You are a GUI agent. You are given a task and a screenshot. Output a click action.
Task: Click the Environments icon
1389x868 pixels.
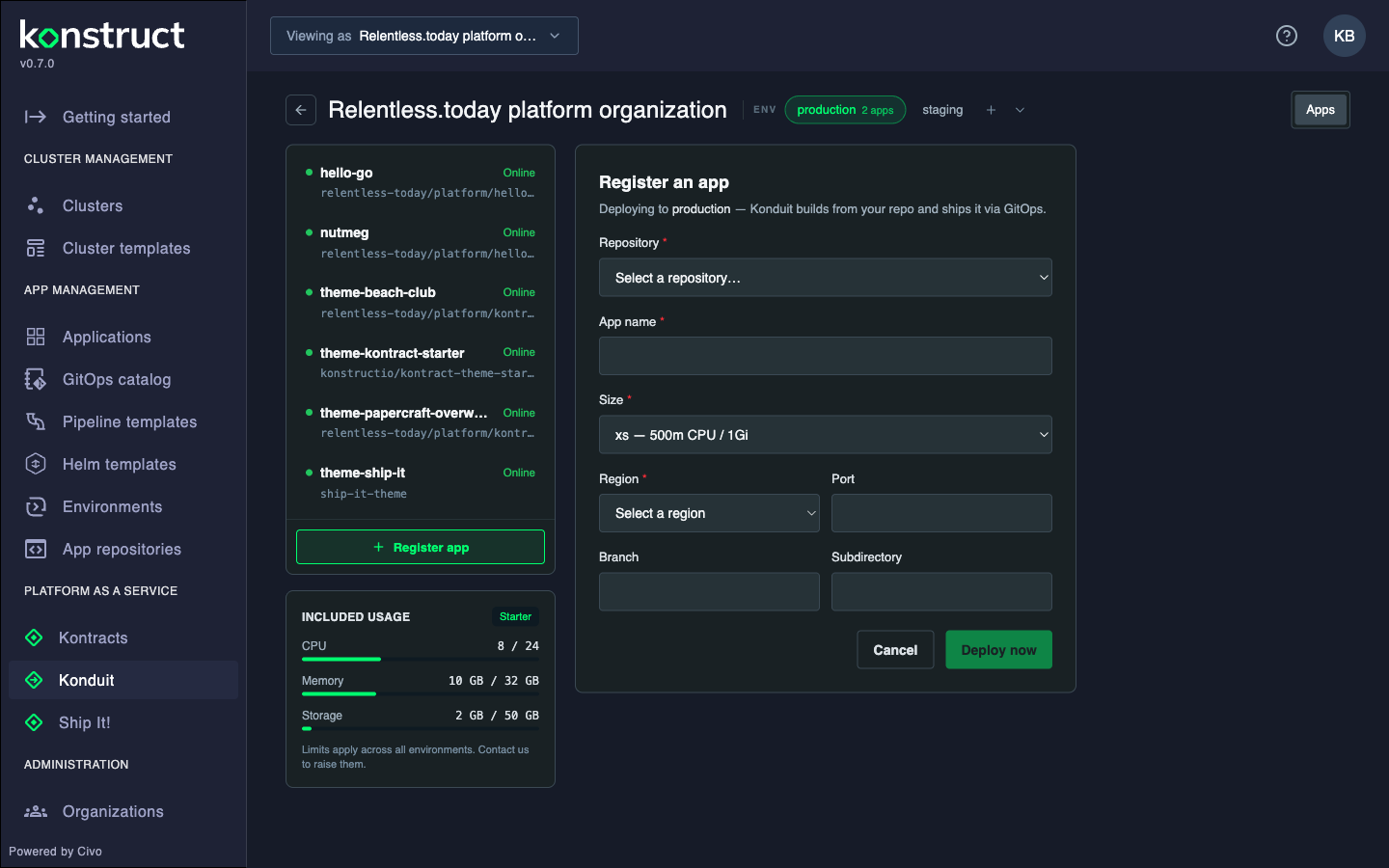pyautogui.click(x=36, y=506)
